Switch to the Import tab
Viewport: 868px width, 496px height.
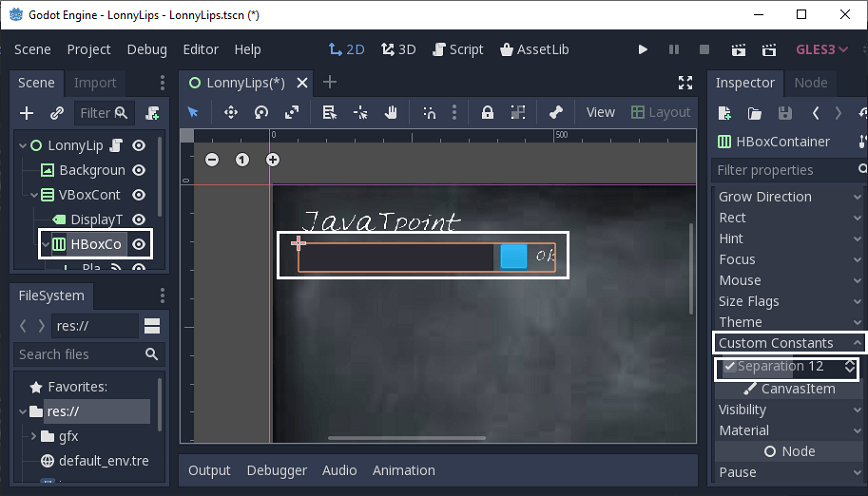[95, 83]
